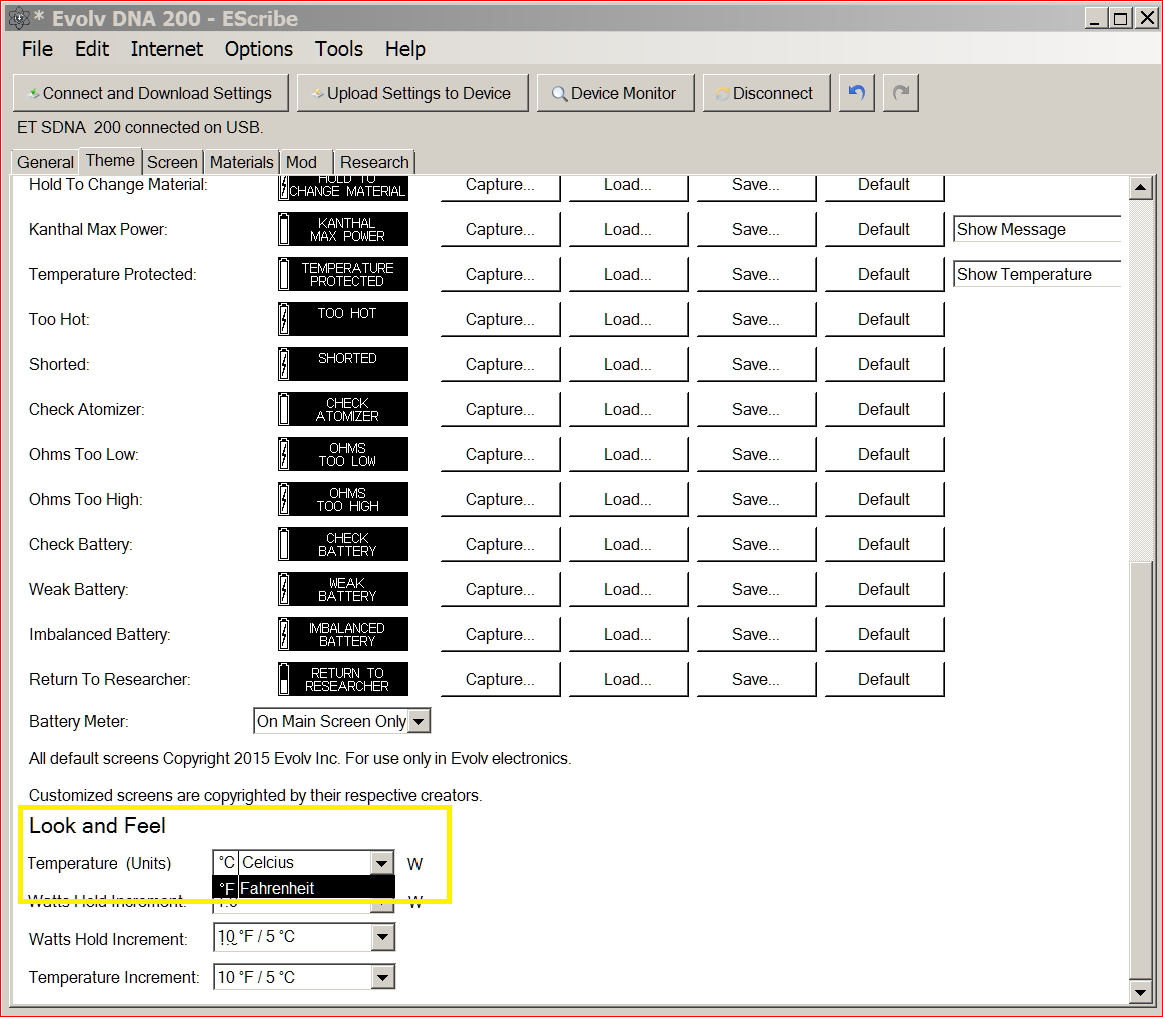
Task: Click the scrollbar up arrow
Action: (1140, 188)
